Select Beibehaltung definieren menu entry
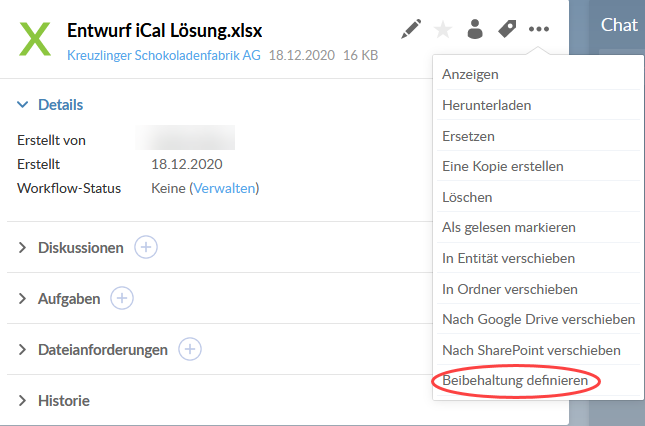Viewport: 645px width, 426px height. click(x=538, y=380)
